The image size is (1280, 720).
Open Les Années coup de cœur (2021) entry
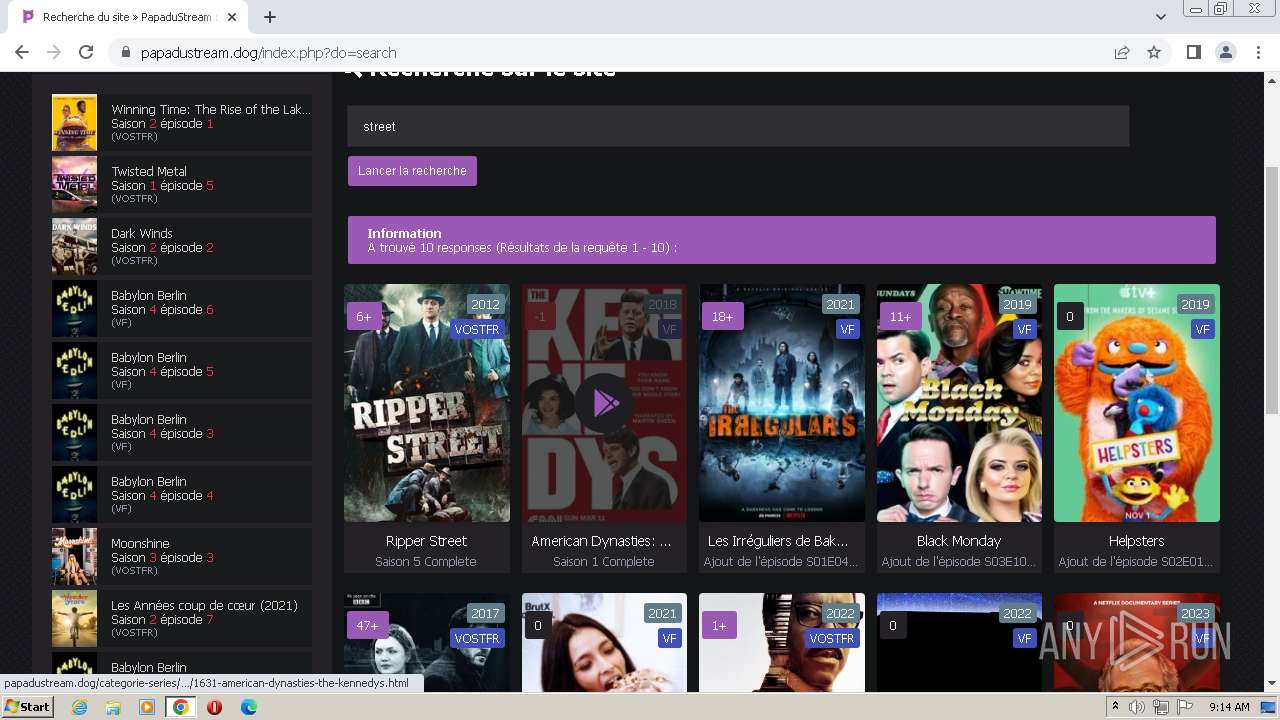(x=182, y=618)
